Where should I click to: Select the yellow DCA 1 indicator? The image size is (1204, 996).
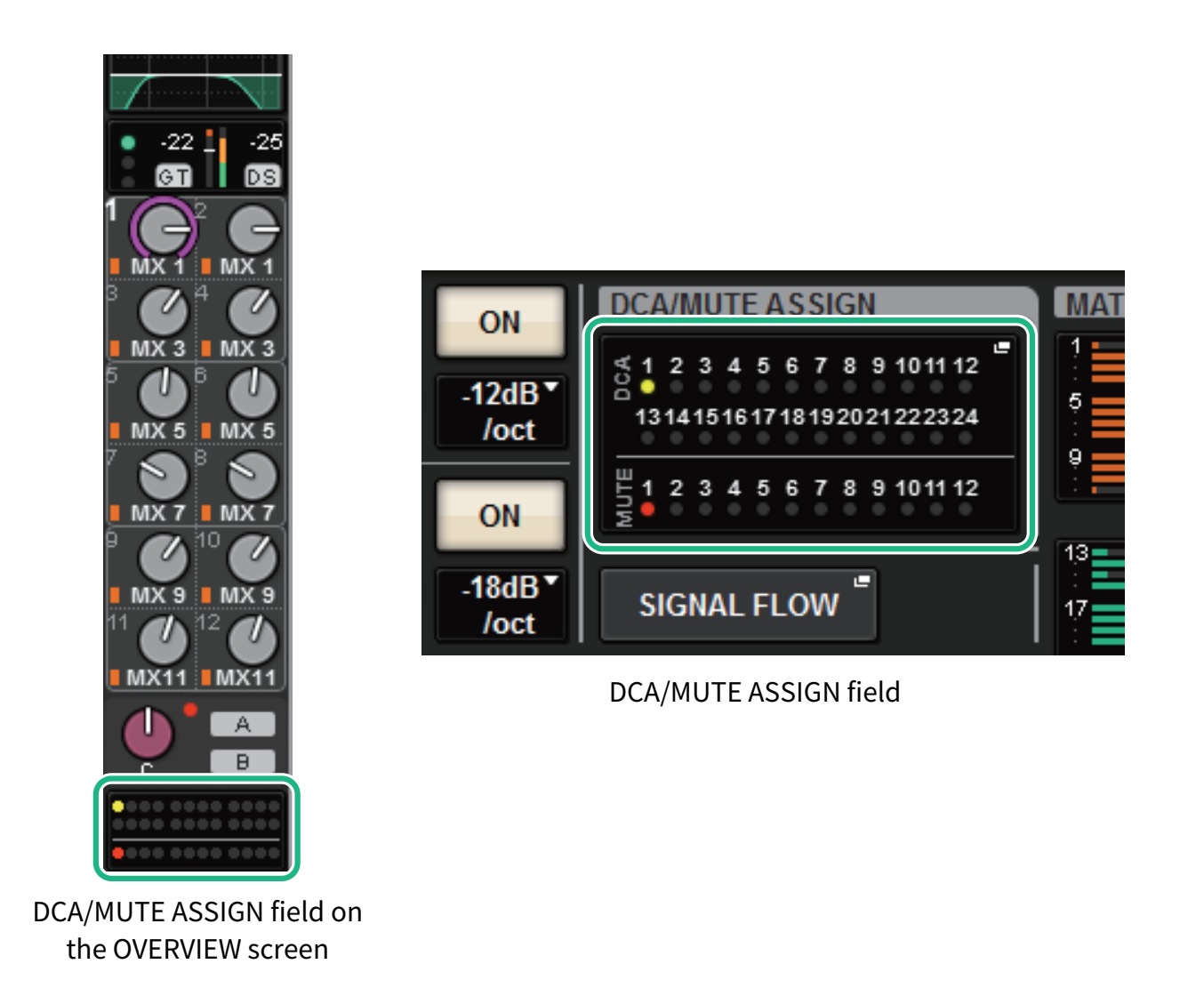(x=647, y=387)
